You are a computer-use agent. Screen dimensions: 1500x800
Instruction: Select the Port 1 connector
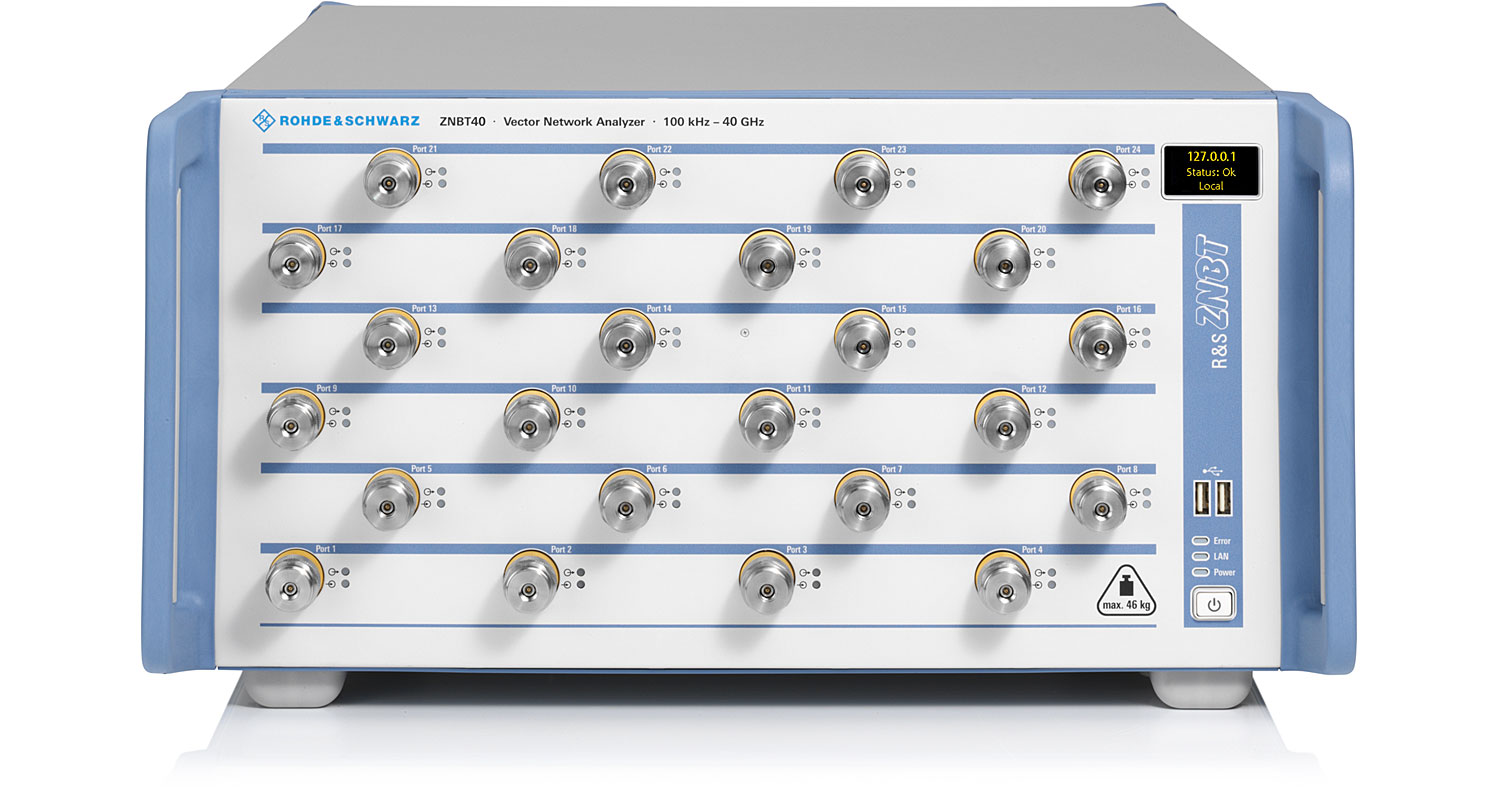pos(293,582)
